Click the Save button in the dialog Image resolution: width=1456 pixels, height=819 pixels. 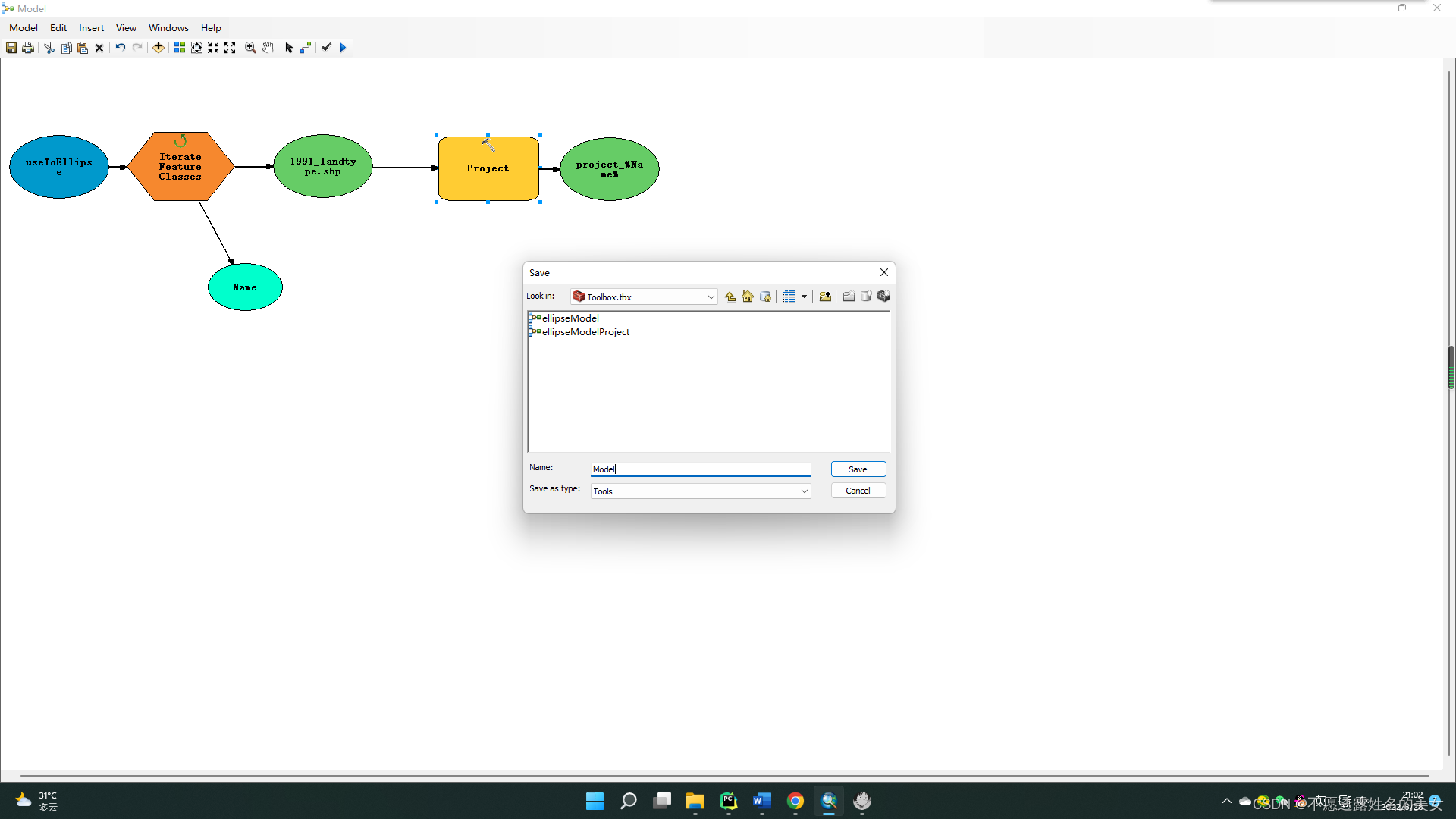click(858, 469)
